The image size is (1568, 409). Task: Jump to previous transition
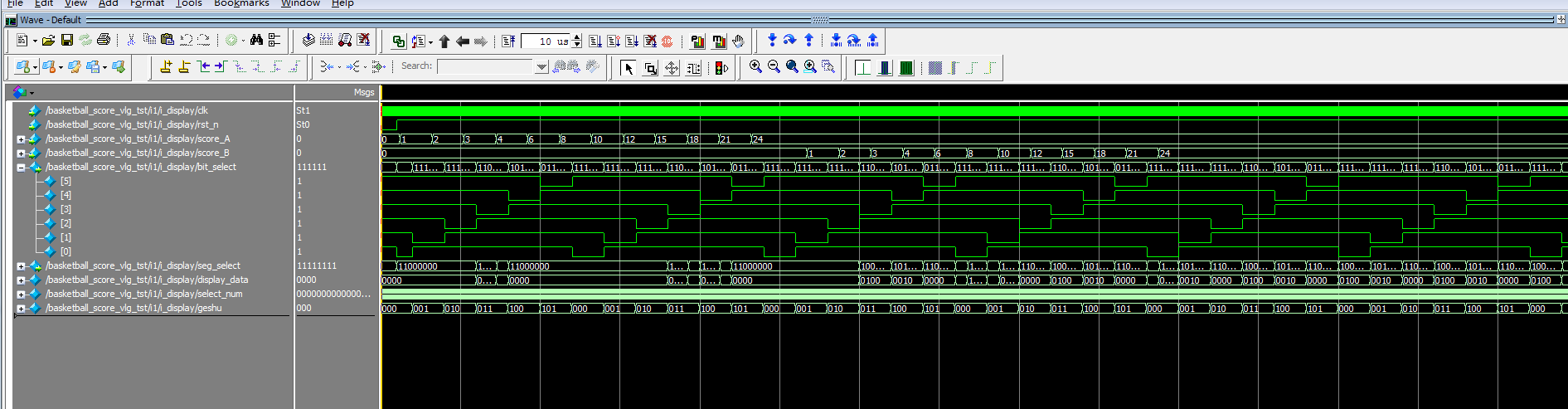pos(204,66)
